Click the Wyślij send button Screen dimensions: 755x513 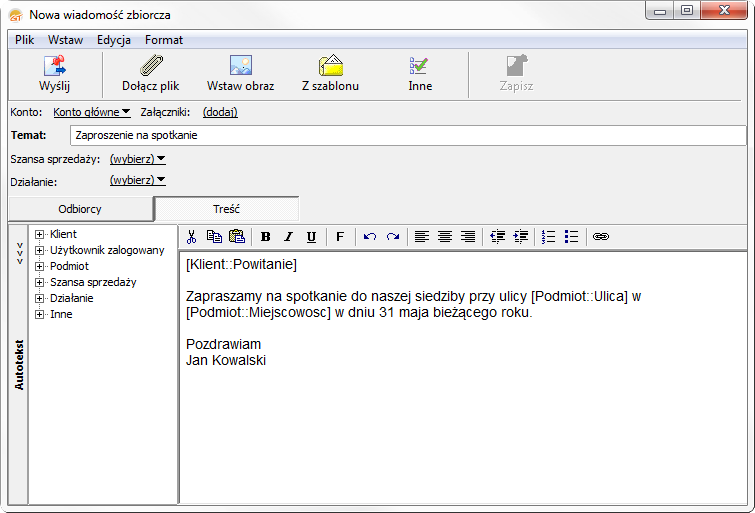click(54, 74)
